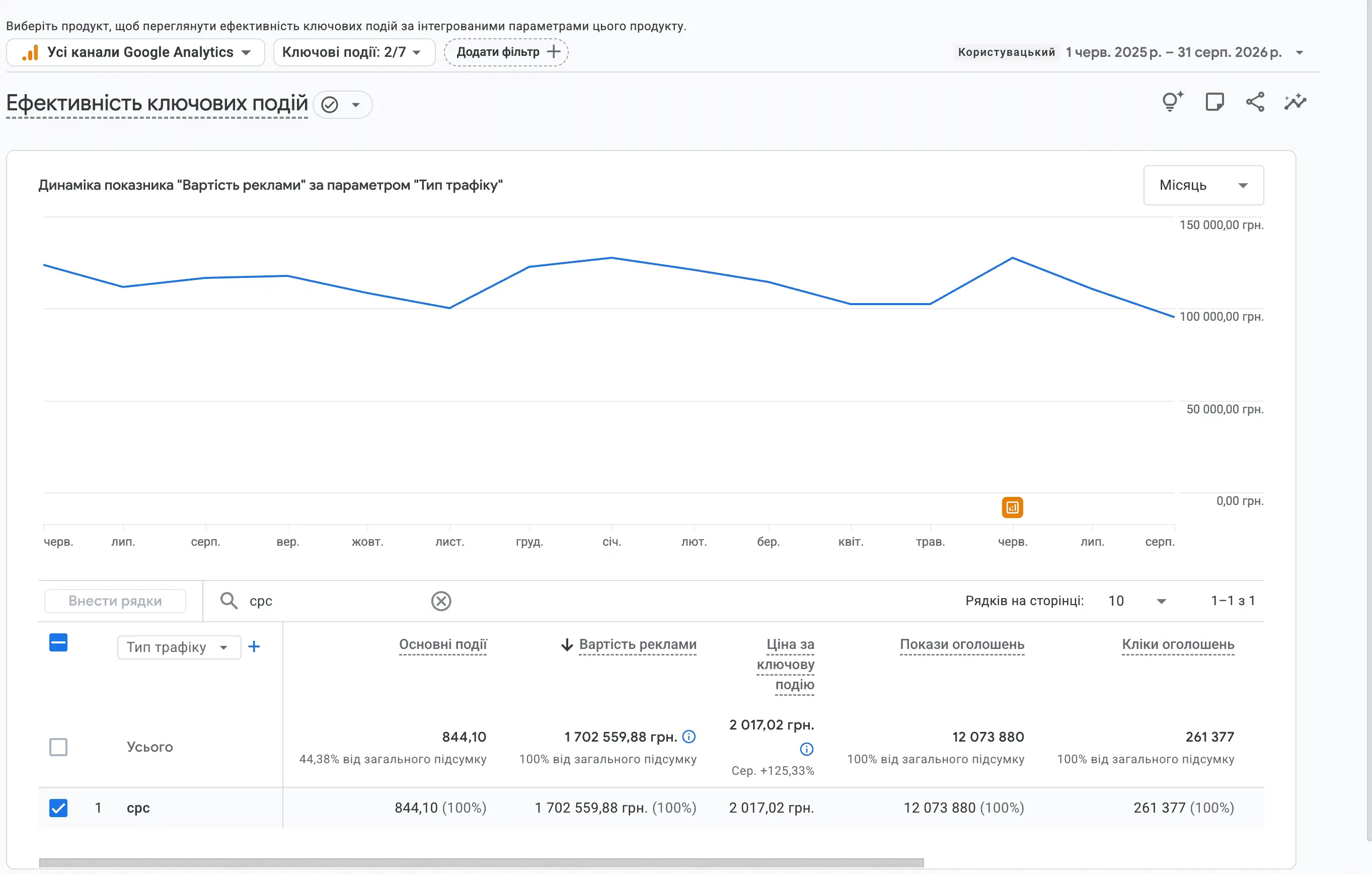Click the Google Analytics bar chart icon
This screenshot has height=875, width=1372.
tap(30, 52)
